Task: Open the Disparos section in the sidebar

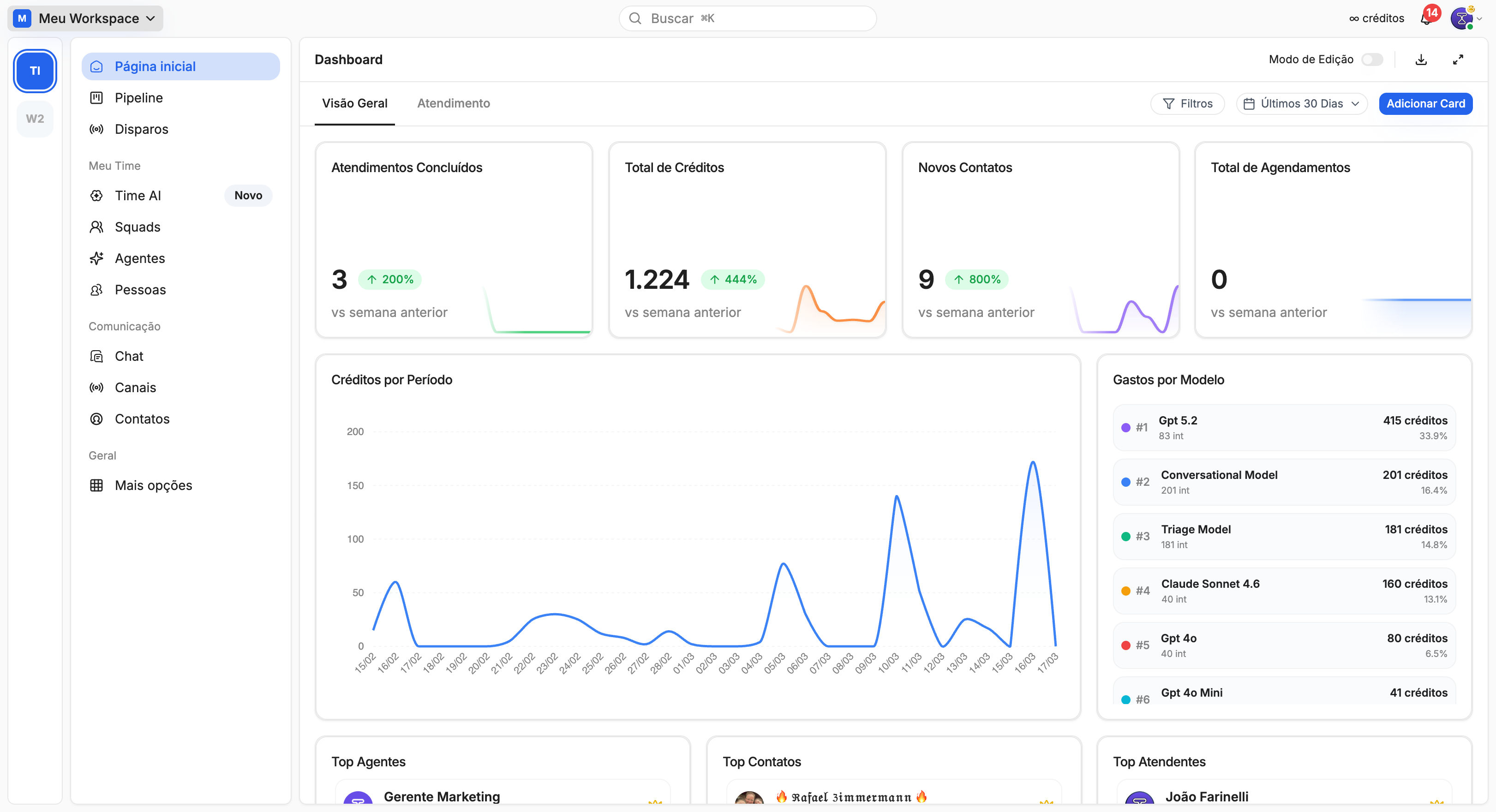Action: [x=141, y=129]
